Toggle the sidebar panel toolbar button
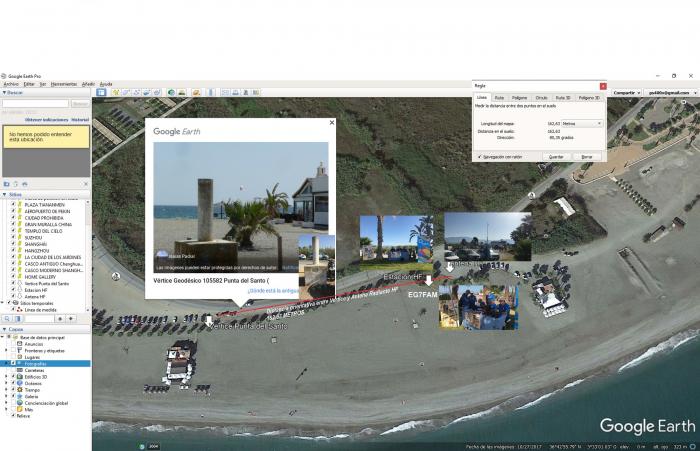 point(101,92)
